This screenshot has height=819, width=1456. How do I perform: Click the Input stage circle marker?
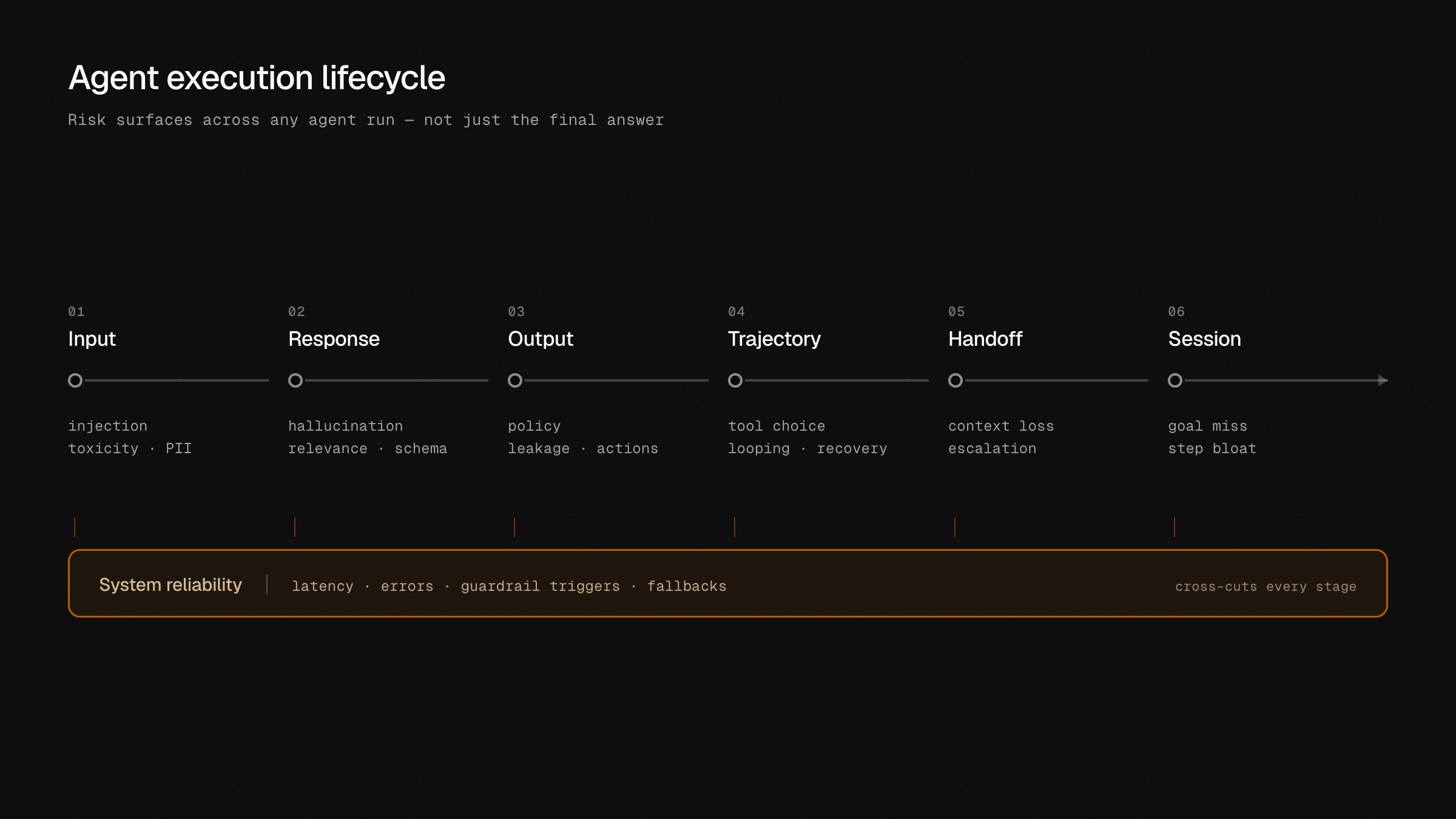75,380
